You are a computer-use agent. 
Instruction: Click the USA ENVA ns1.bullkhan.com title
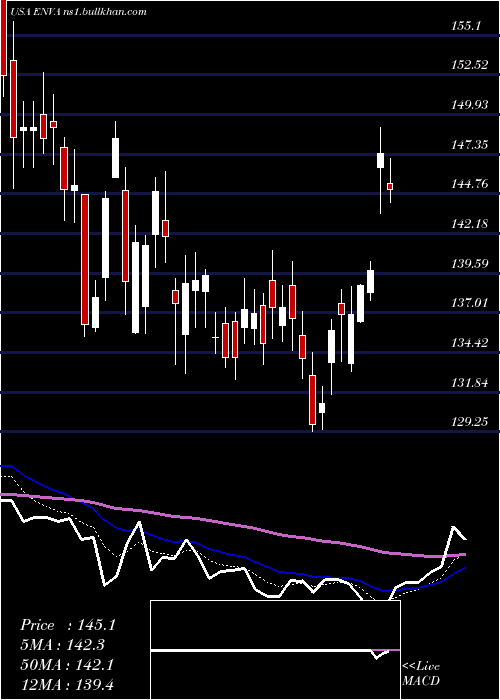pos(78,12)
